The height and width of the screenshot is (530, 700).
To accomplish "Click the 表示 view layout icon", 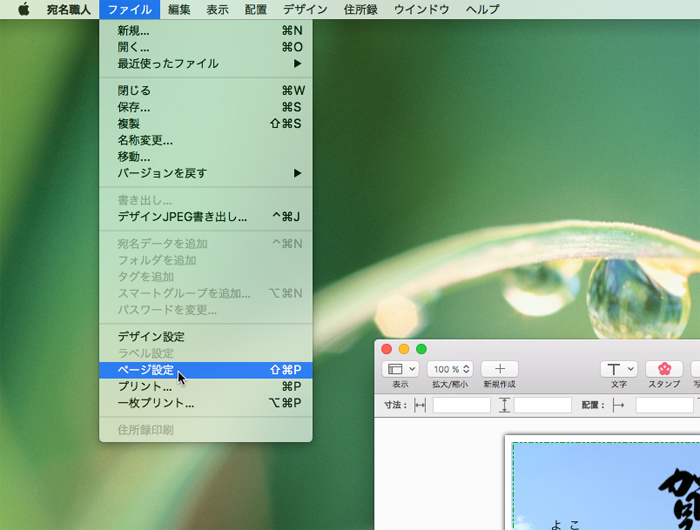I will click(400, 369).
